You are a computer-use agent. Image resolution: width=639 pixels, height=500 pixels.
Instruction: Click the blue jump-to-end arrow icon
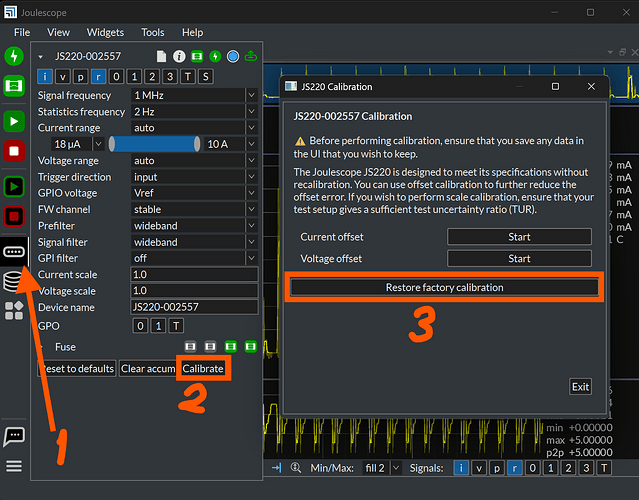[x=276, y=467]
